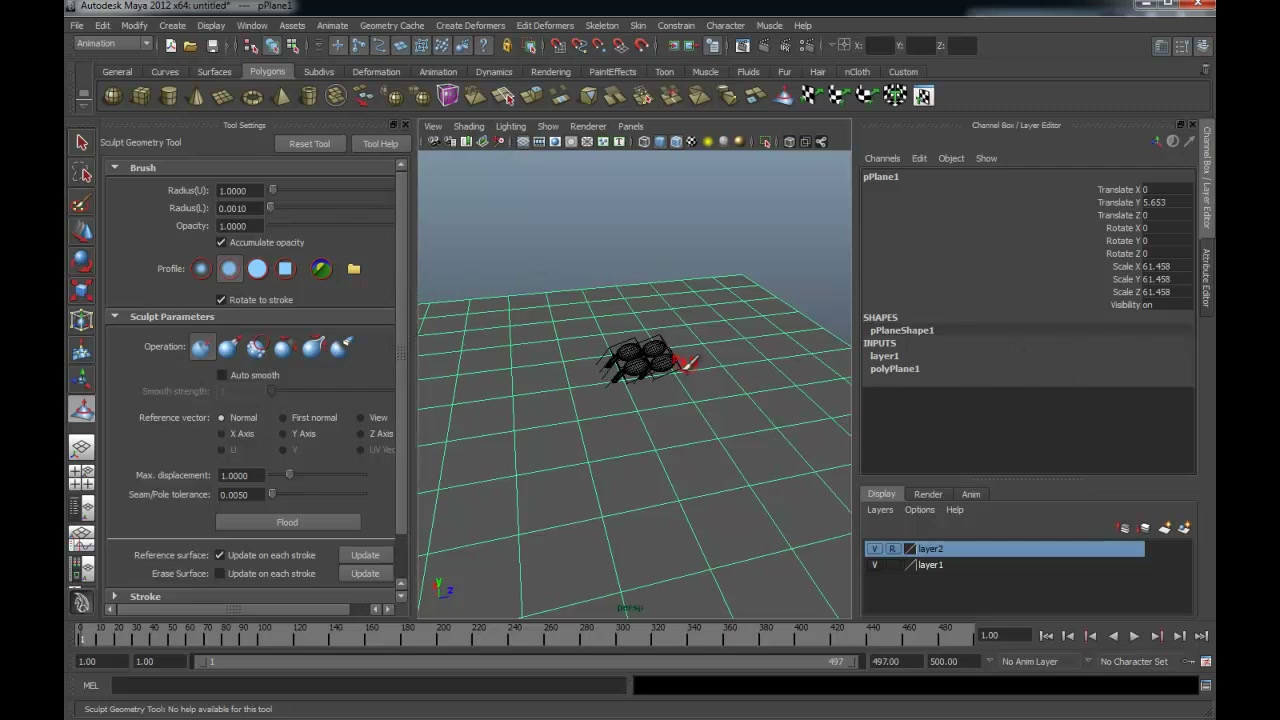
Task: Select the Universal Manipulator tool
Action: click(x=82, y=321)
